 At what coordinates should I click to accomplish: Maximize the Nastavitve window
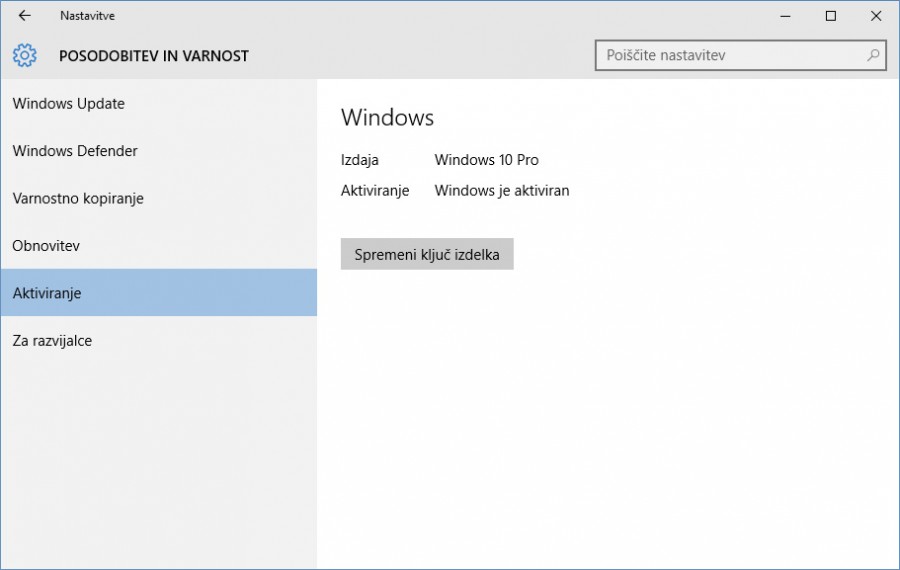830,16
